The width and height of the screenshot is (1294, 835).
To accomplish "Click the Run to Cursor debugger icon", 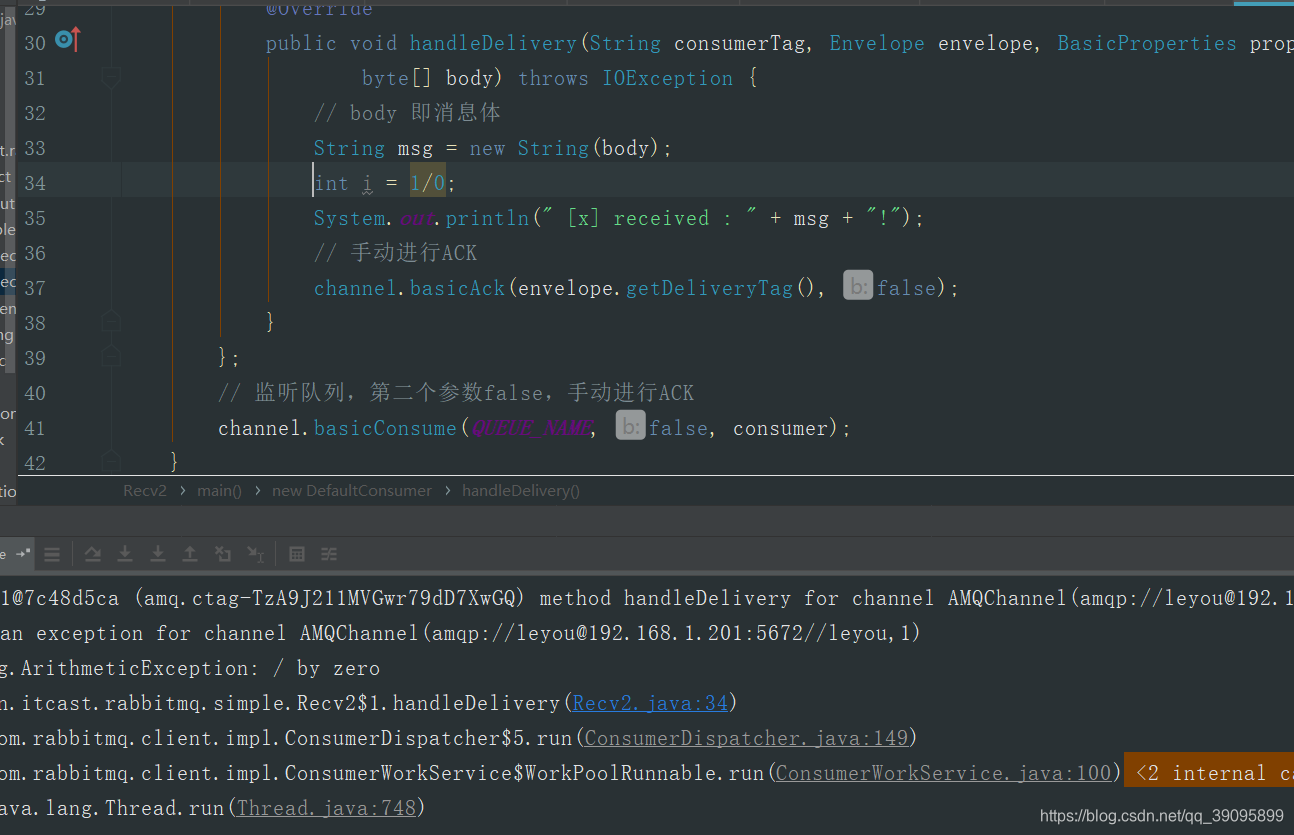I will [256, 554].
